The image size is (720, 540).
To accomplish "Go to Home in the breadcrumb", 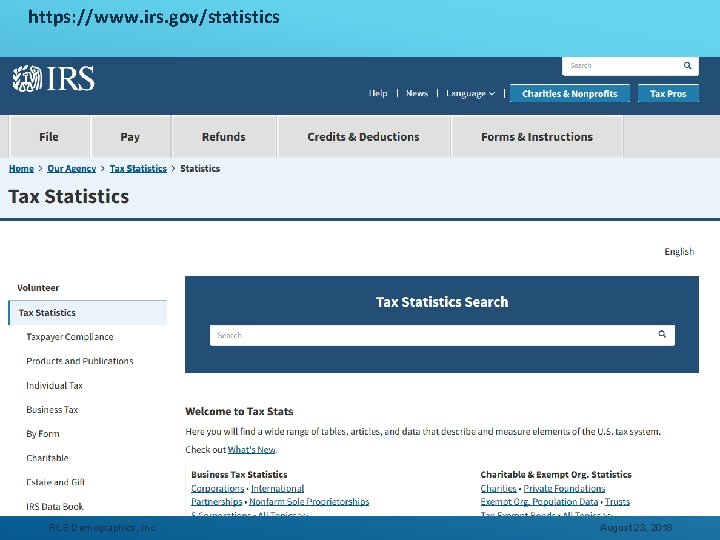I will click(21, 169).
